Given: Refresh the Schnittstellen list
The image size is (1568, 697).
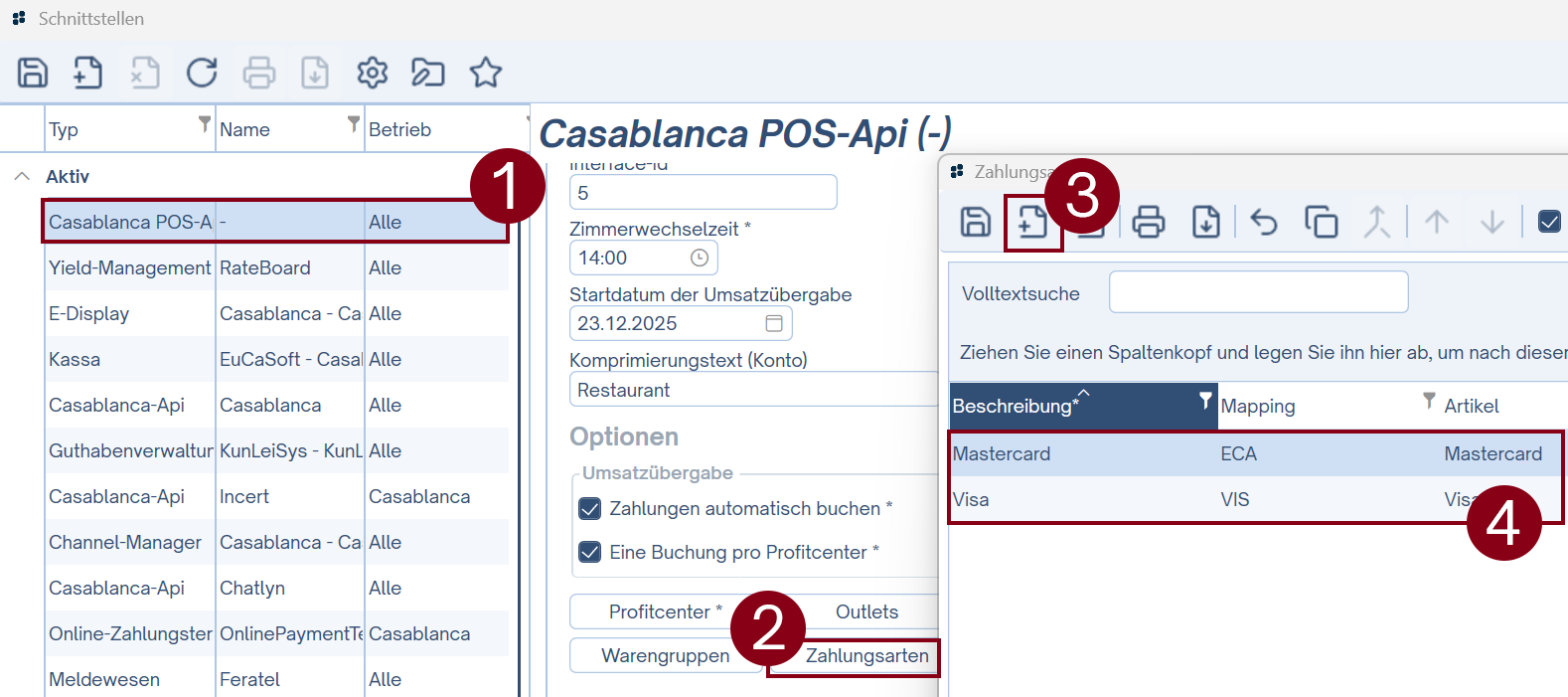Looking at the screenshot, I should click(x=202, y=73).
